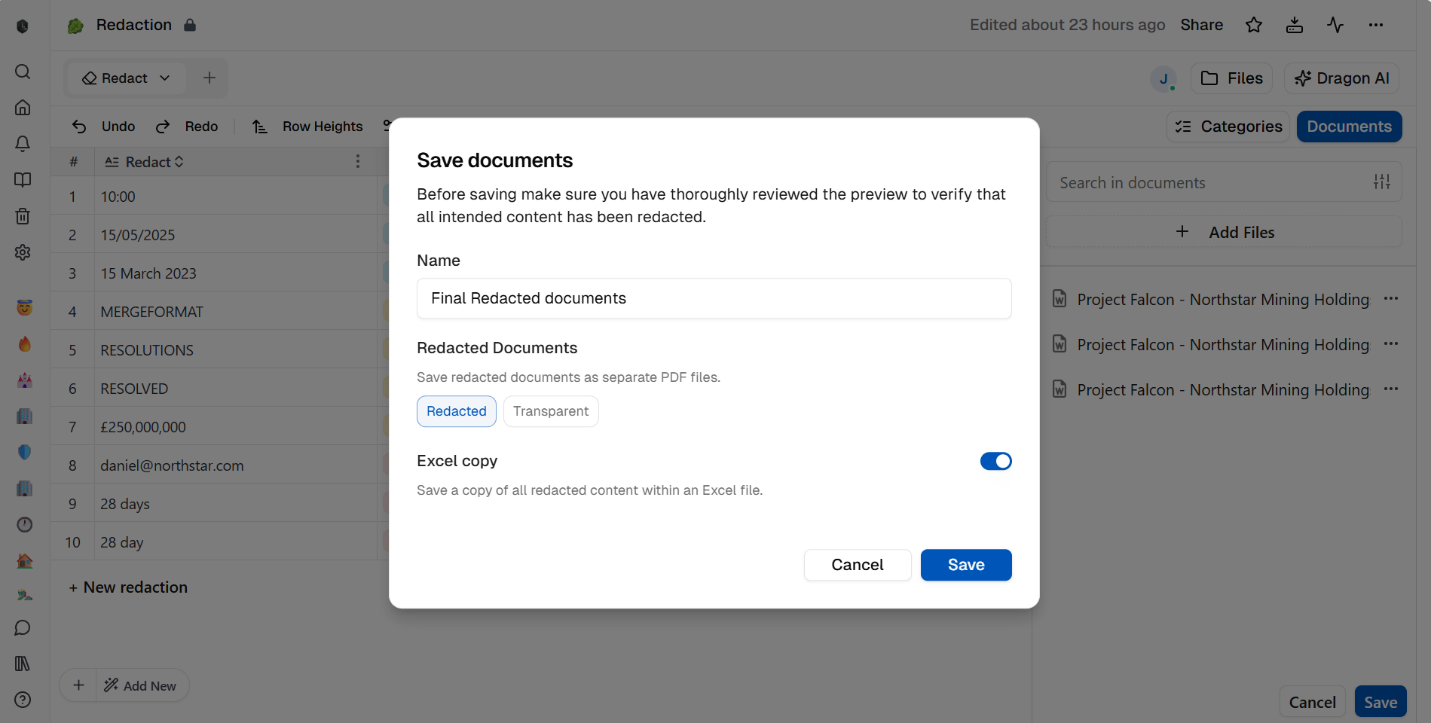Click Save in the dialog

[x=966, y=565]
